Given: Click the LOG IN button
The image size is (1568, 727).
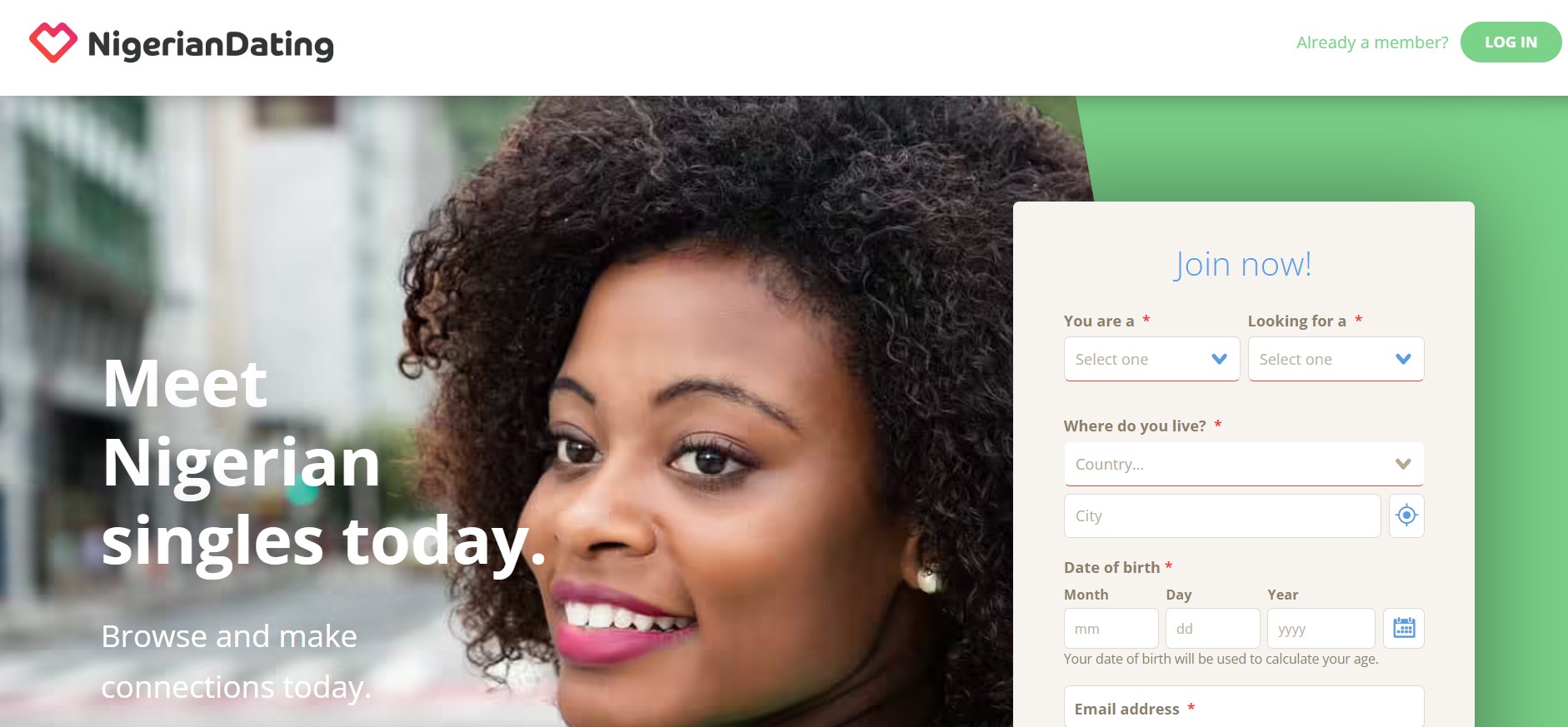Looking at the screenshot, I should (x=1511, y=42).
